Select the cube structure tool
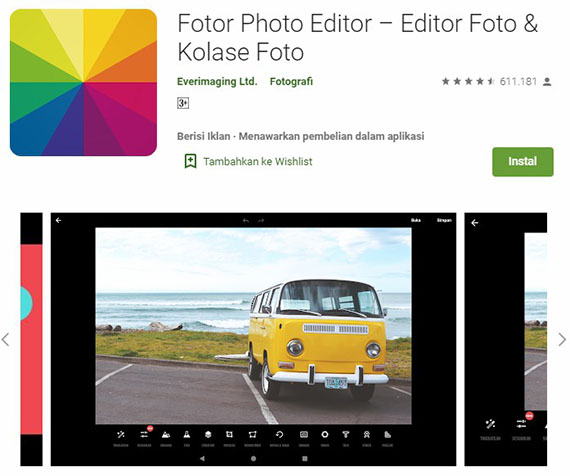570x476 pixels. [x=208, y=438]
